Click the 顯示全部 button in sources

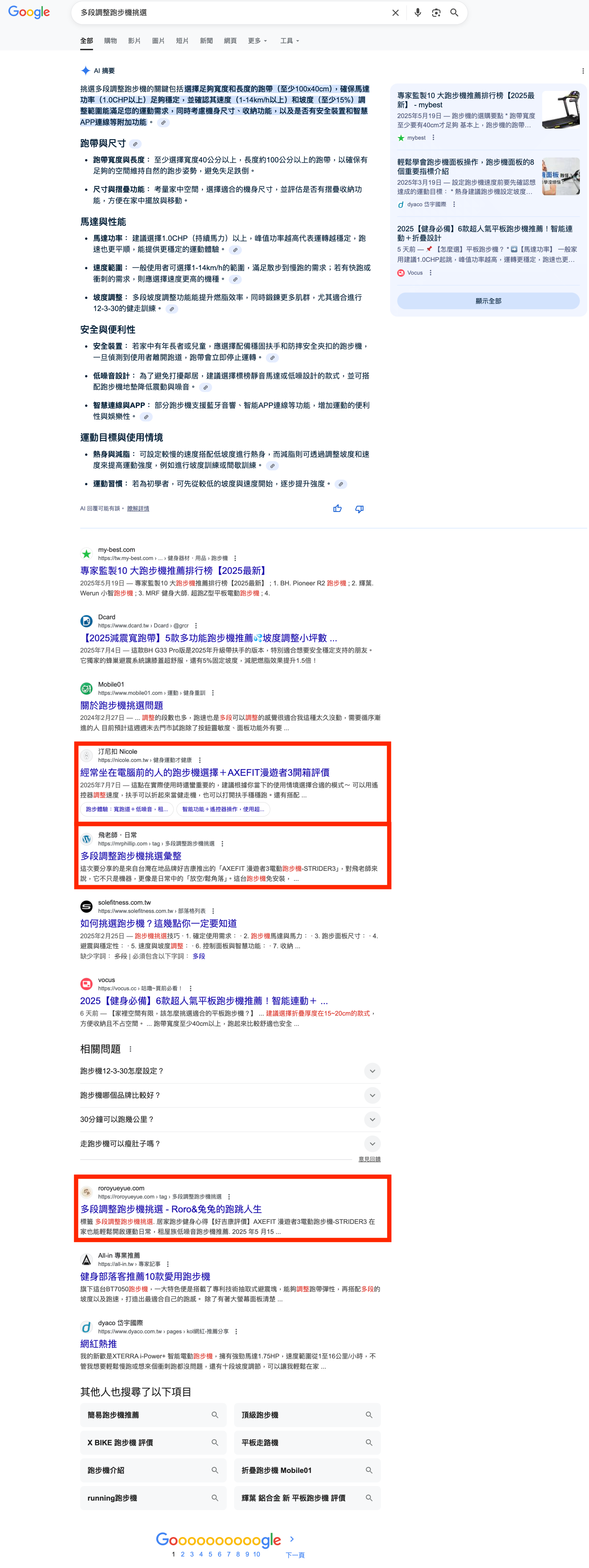point(488,301)
